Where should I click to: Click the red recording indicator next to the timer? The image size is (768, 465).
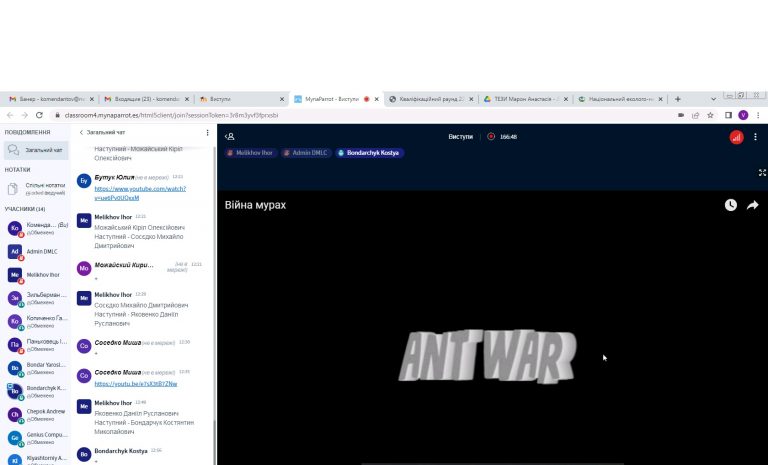491,137
